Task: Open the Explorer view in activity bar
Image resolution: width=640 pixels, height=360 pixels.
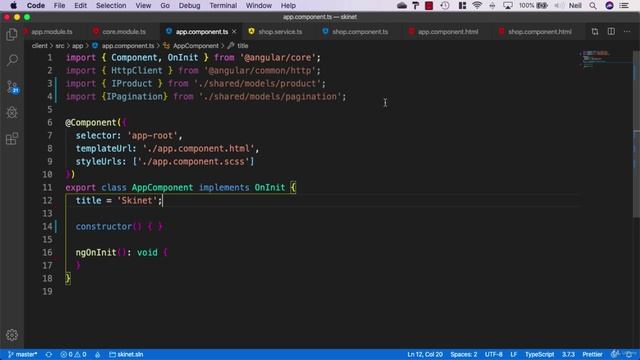Action: click(x=12, y=35)
